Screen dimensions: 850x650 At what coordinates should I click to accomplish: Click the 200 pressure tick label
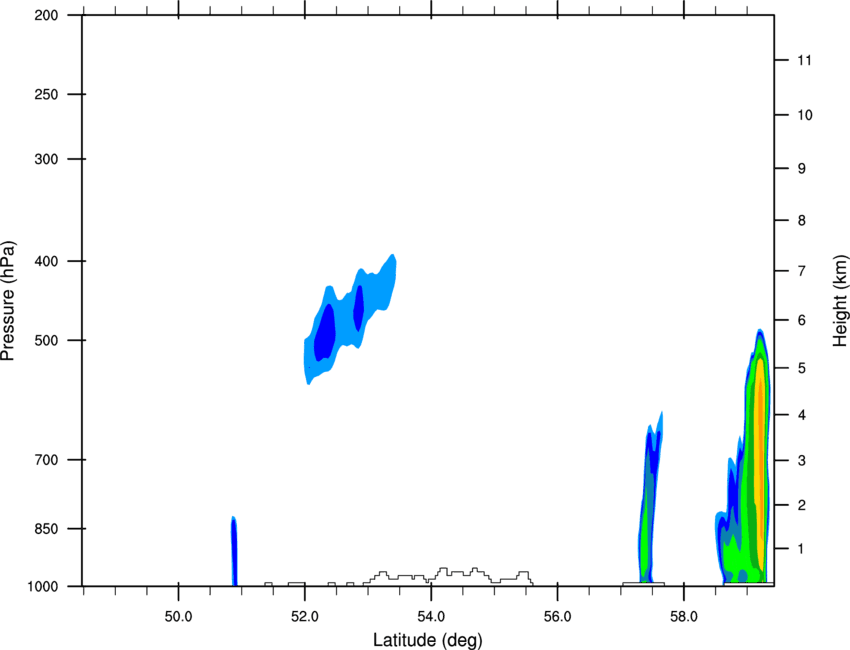[46, 15]
